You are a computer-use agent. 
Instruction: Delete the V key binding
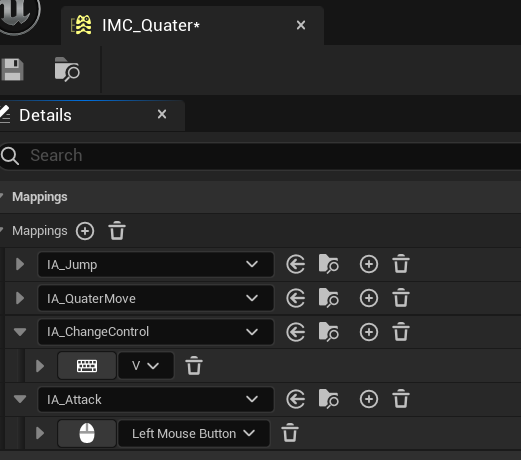(194, 366)
